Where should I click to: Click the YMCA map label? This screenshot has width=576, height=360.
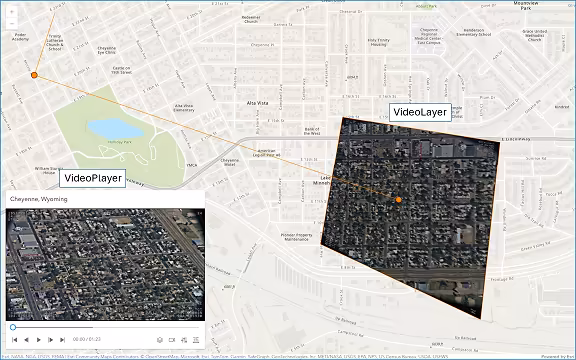(x=192, y=165)
